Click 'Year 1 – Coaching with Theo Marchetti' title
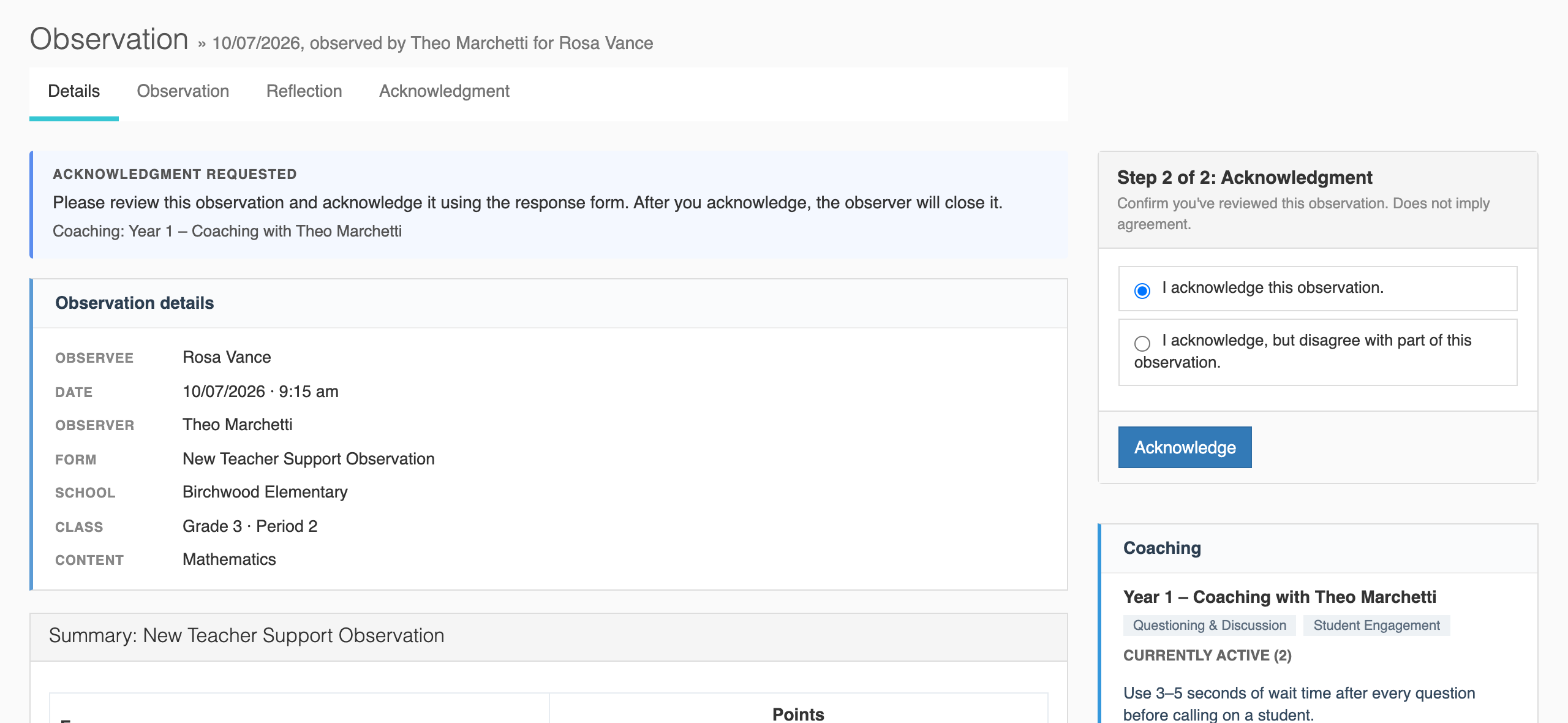This screenshot has width=1568, height=723. pyautogui.click(x=1280, y=597)
